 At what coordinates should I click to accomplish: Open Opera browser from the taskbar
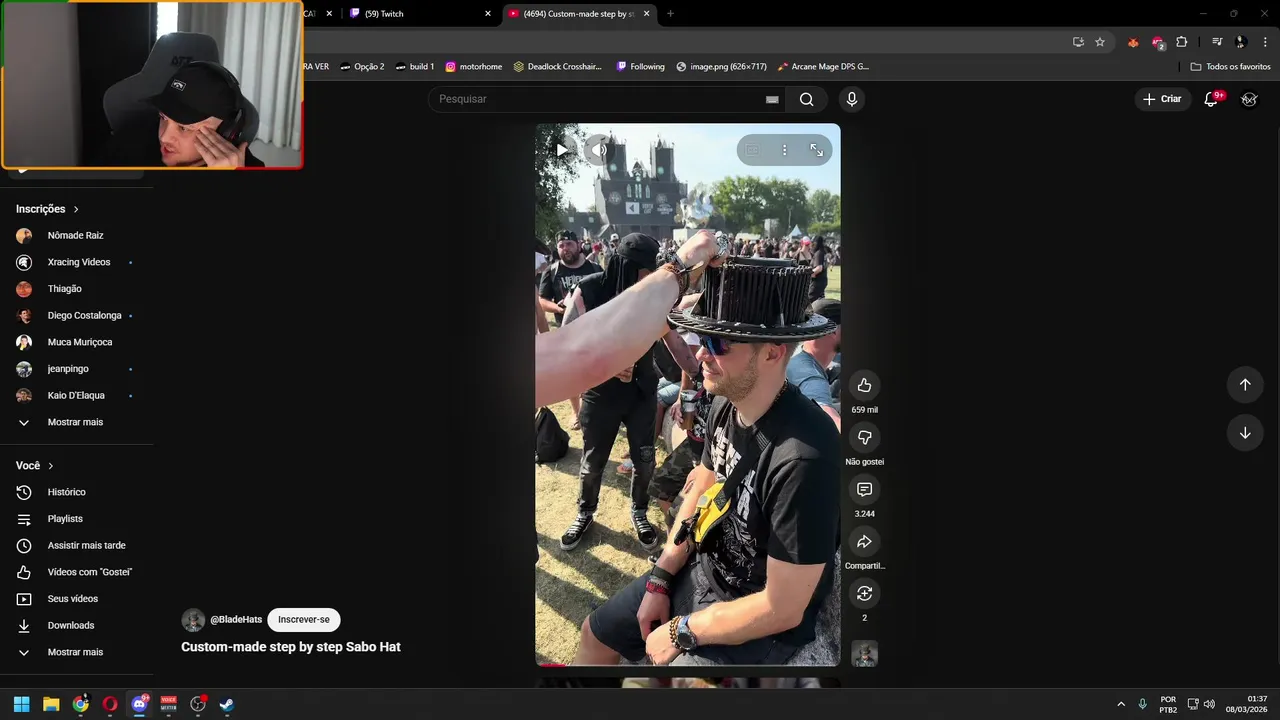tap(110, 704)
